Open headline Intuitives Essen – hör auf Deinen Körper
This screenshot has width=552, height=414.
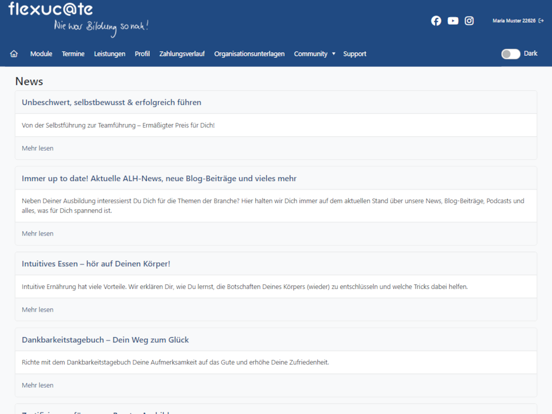[96, 264]
